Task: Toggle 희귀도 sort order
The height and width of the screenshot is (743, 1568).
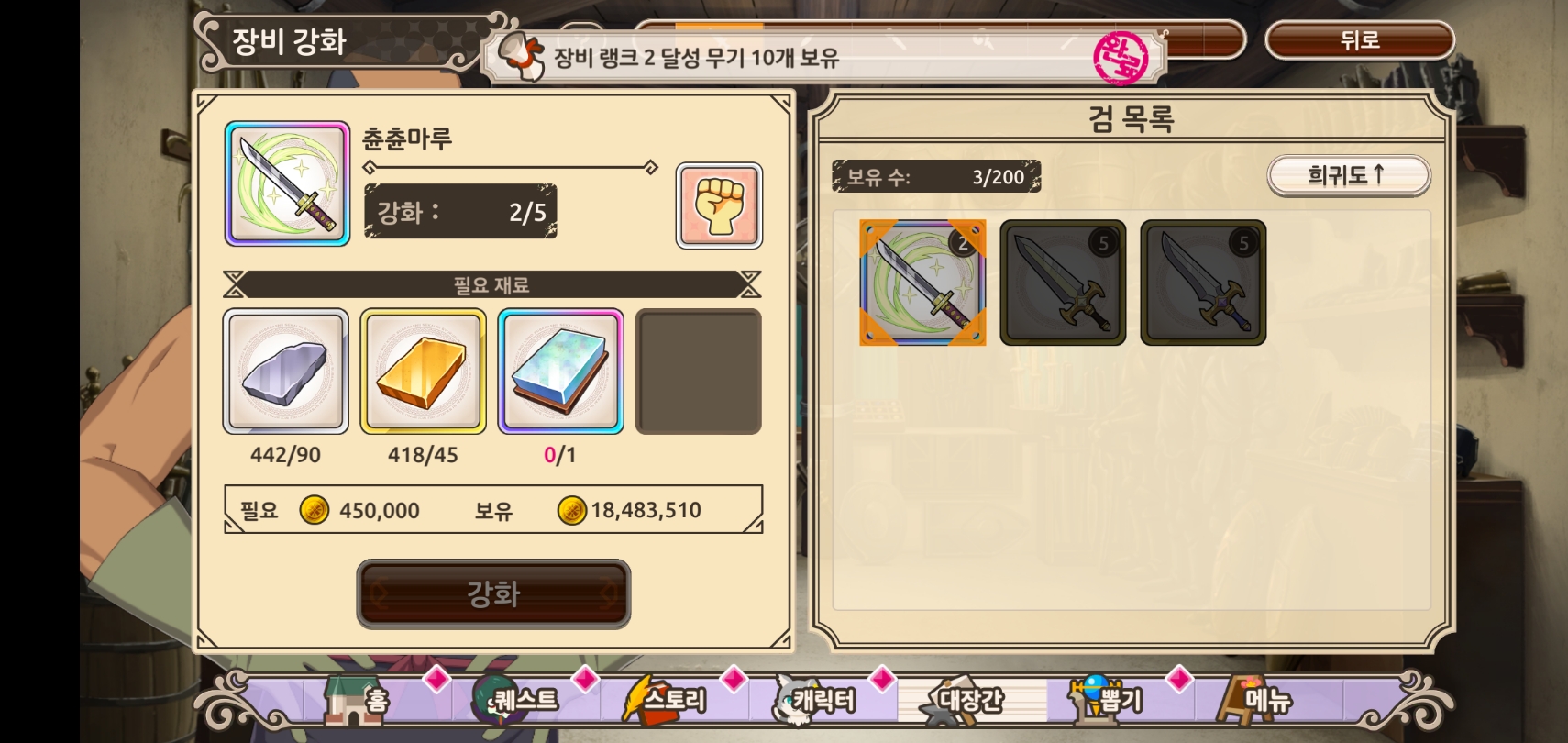Action: click(1348, 175)
